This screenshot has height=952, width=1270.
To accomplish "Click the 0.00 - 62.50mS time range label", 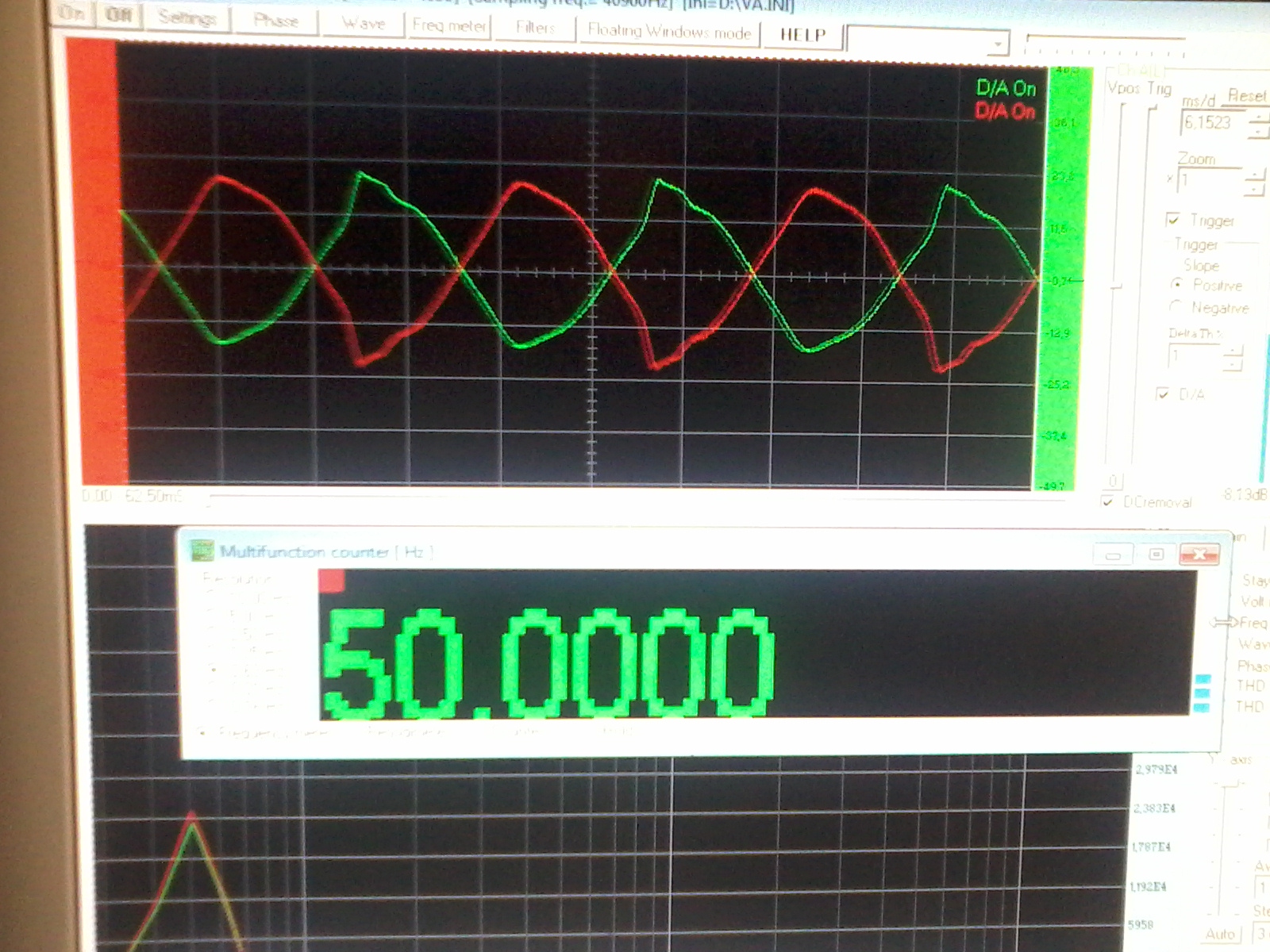I will (x=132, y=496).
